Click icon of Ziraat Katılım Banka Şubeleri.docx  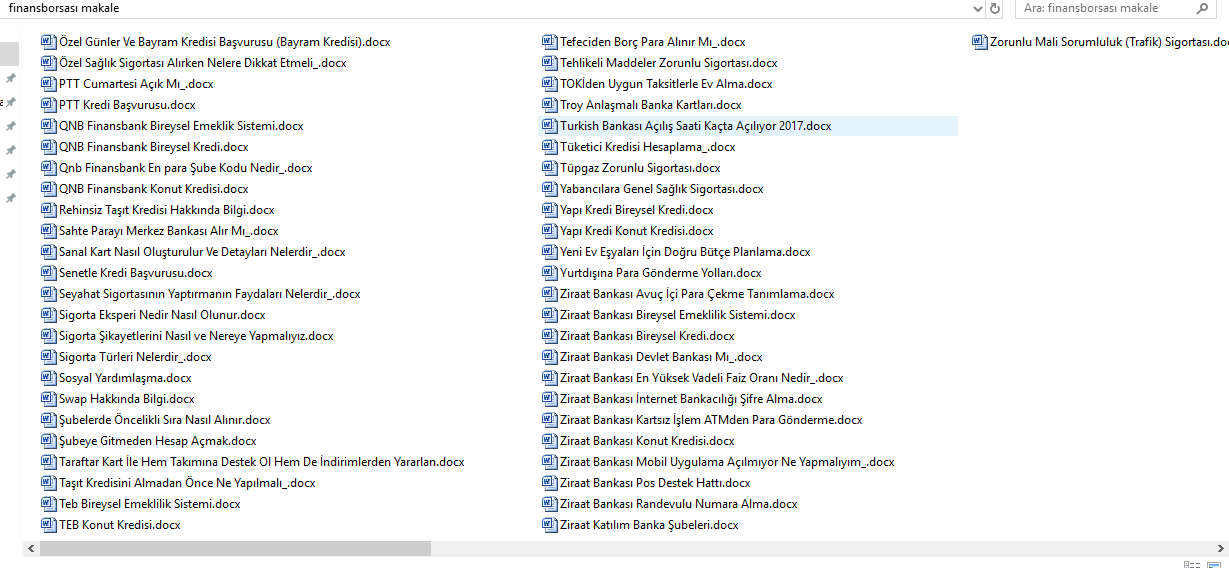549,525
